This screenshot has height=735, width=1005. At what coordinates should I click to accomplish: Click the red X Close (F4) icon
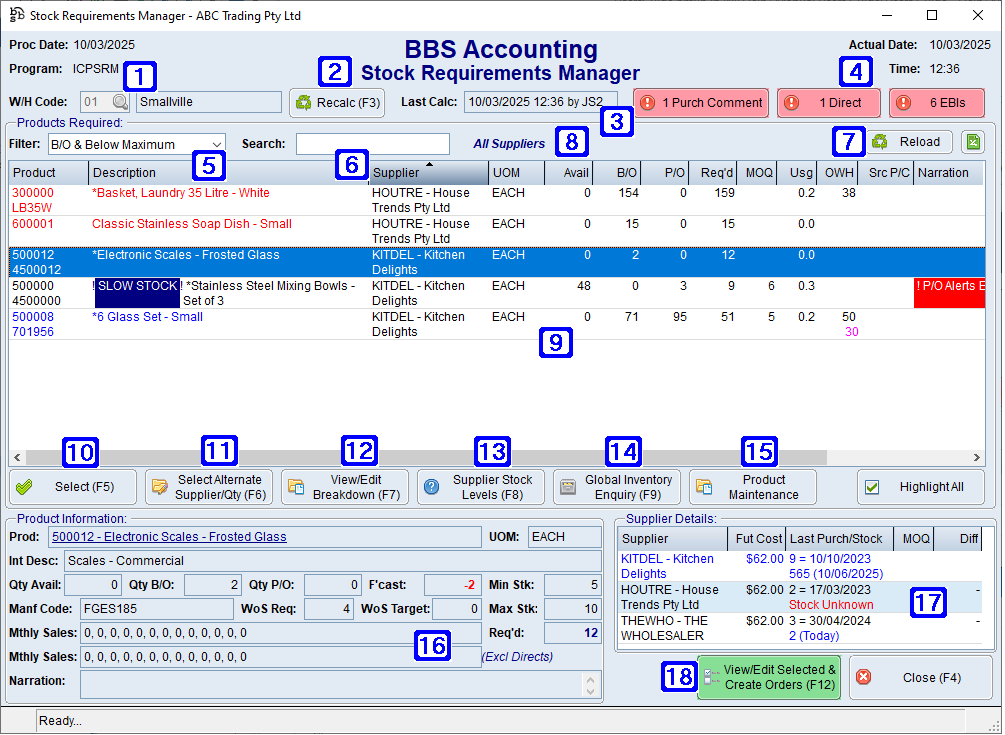click(x=864, y=677)
